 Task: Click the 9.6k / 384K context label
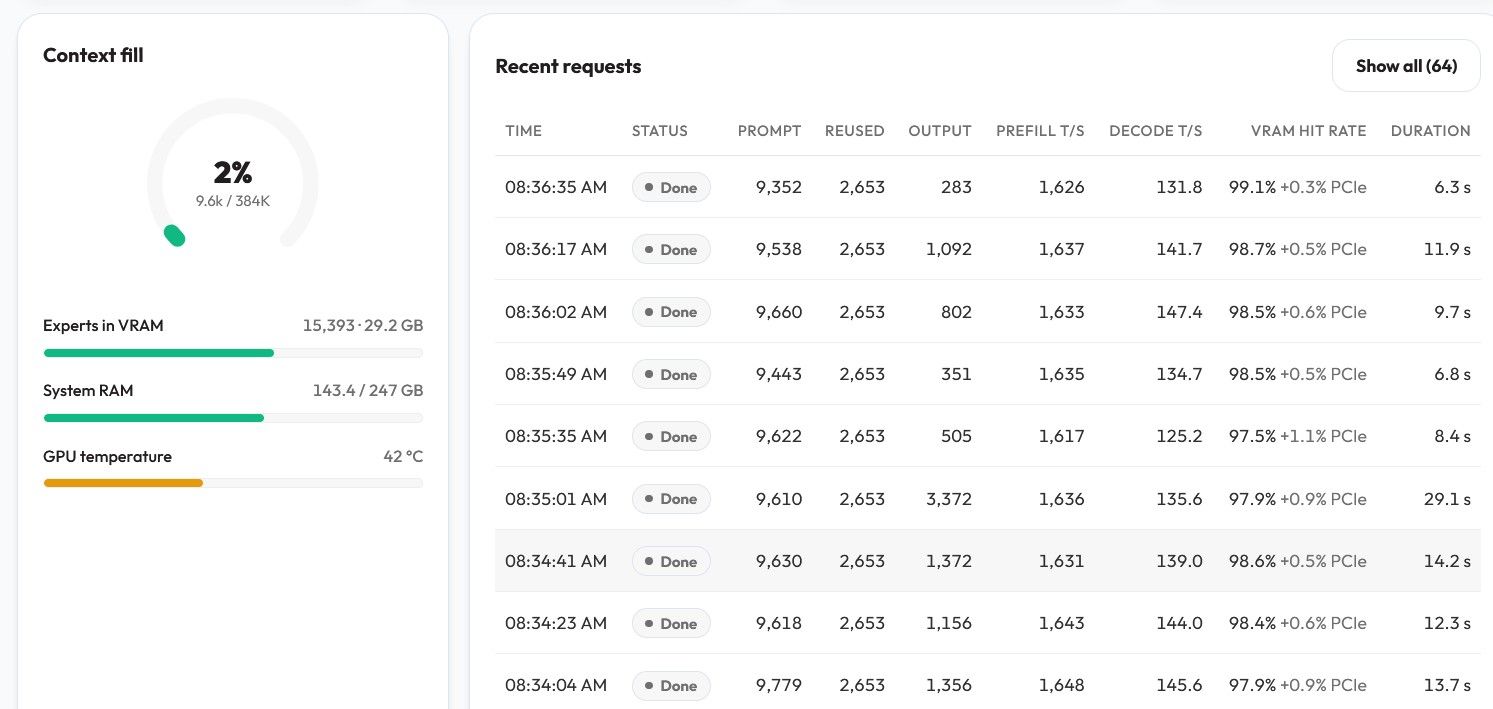coord(233,201)
